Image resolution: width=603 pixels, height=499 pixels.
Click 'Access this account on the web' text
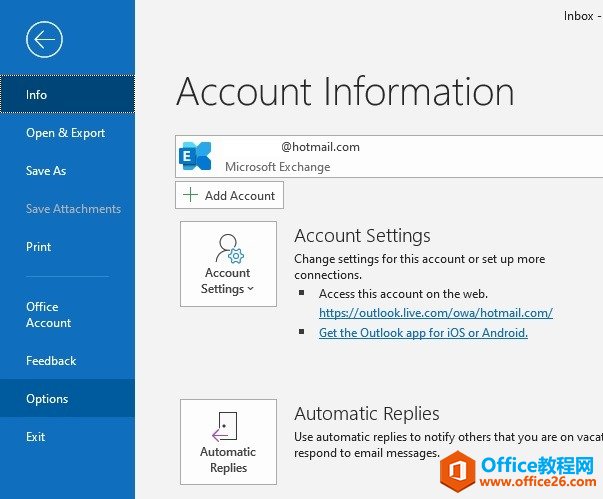click(x=403, y=294)
